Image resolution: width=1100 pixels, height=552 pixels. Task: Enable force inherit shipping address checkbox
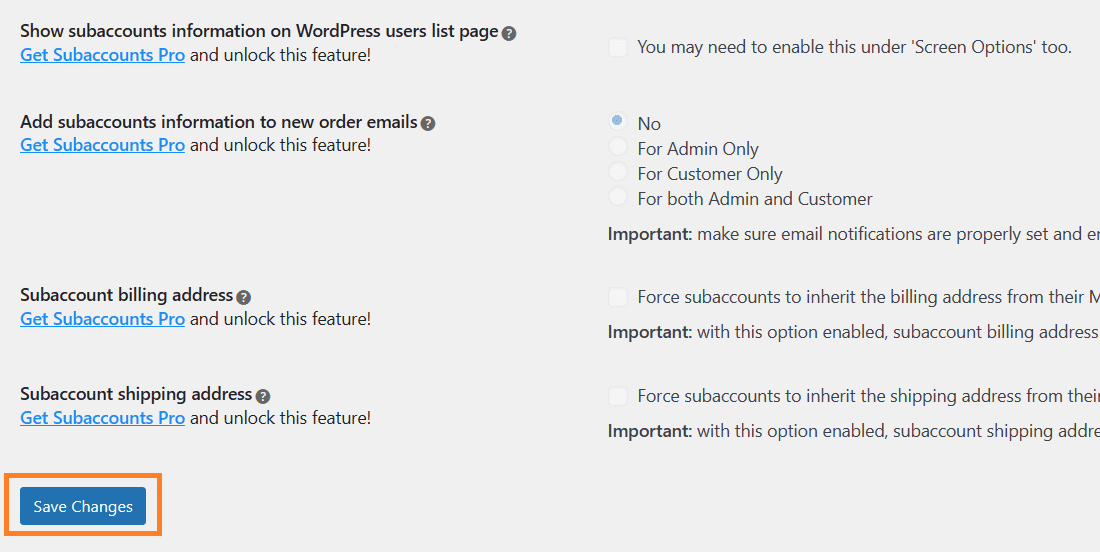pos(617,396)
